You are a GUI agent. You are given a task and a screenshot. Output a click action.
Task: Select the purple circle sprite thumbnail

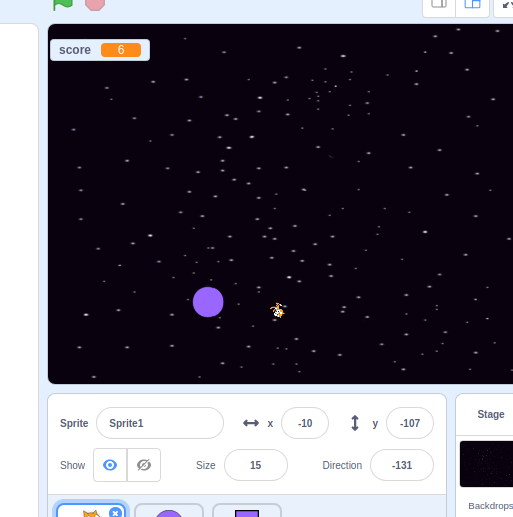click(169, 511)
